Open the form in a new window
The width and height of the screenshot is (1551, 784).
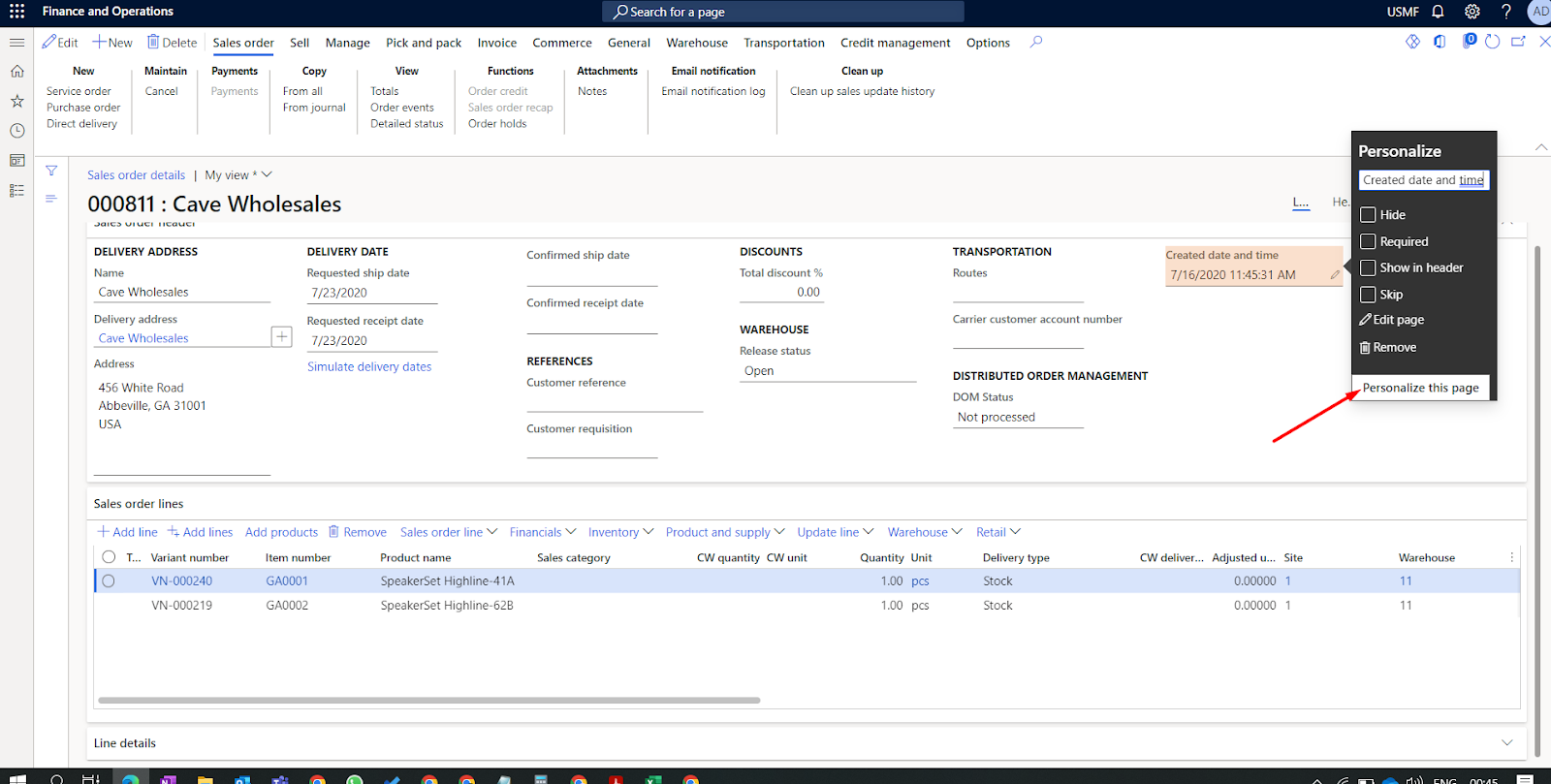click(x=1518, y=42)
